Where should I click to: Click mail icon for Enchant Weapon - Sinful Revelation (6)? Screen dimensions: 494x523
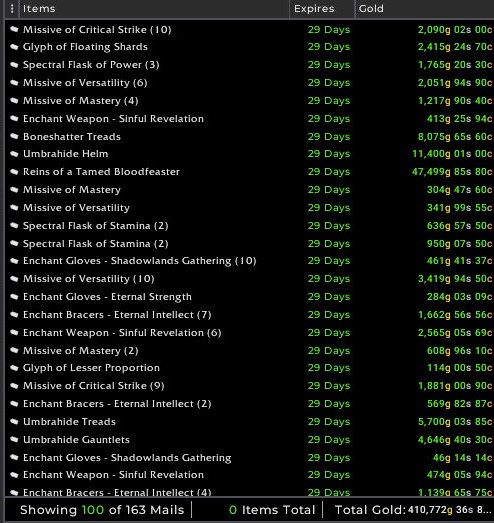click(14, 333)
